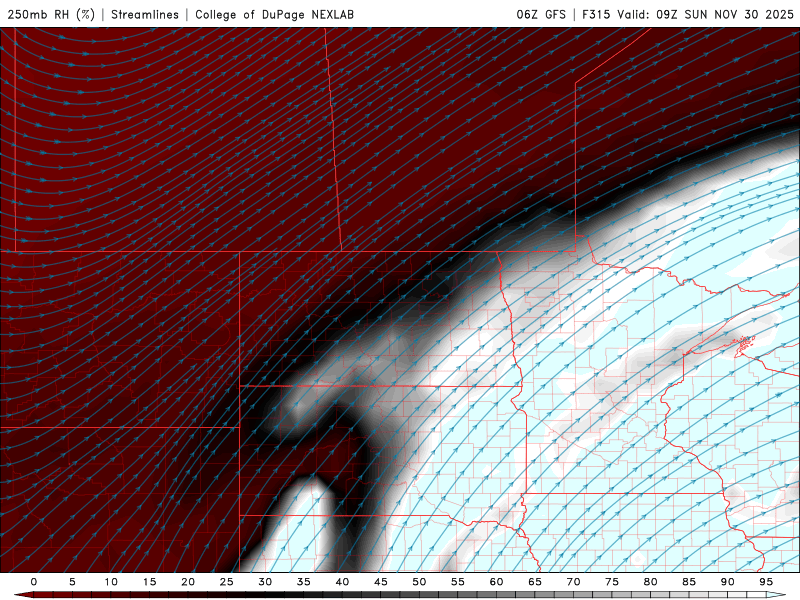Click the "F315" forecast hour text

click(x=596, y=14)
